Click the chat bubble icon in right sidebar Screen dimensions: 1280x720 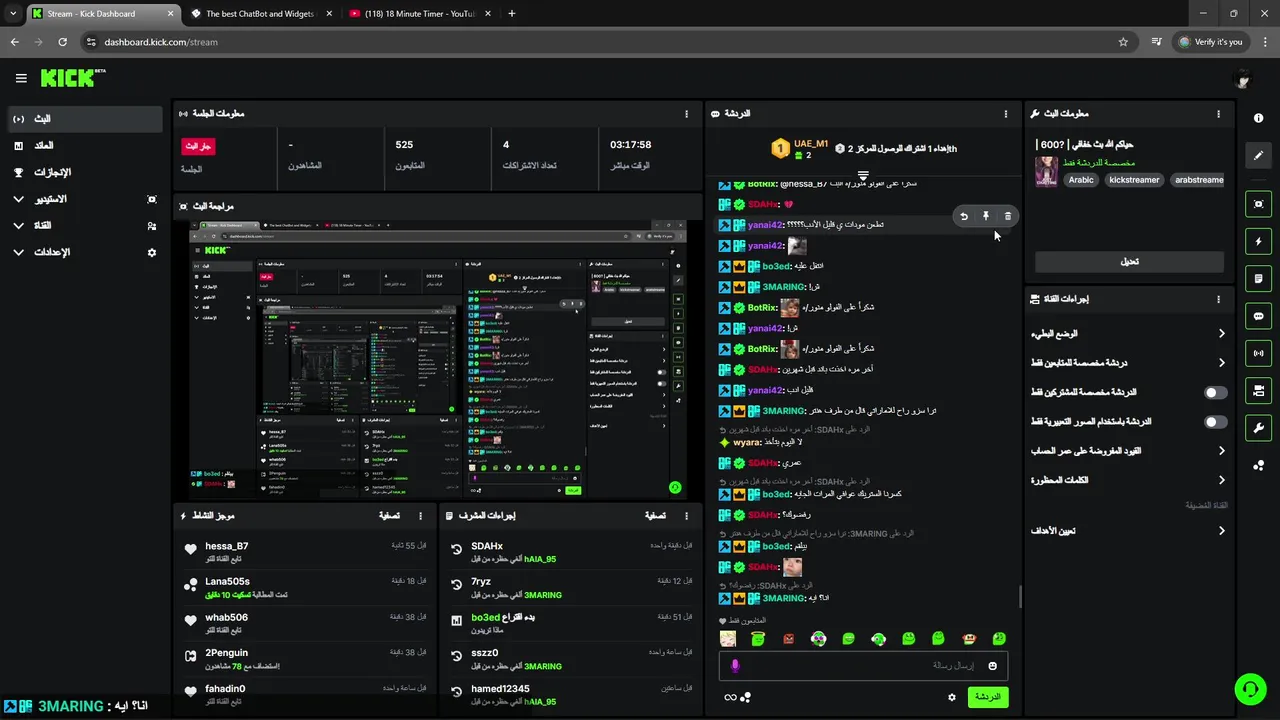(x=1258, y=316)
